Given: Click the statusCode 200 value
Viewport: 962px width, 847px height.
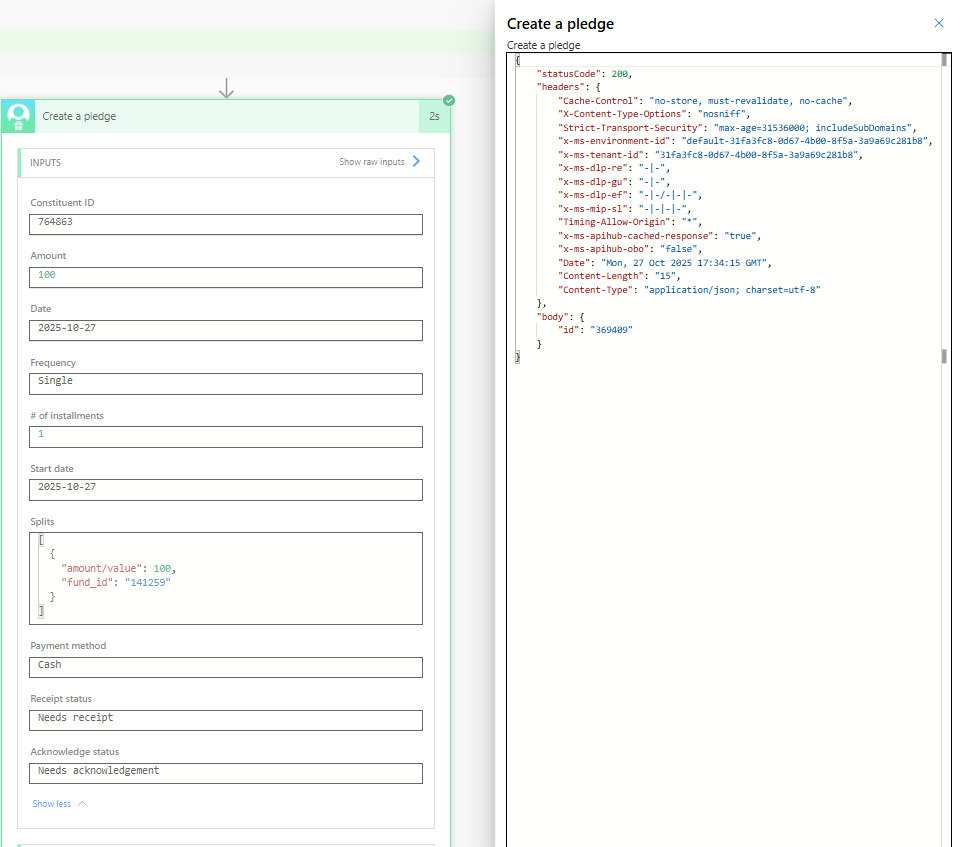Looking at the screenshot, I should click(x=620, y=74).
